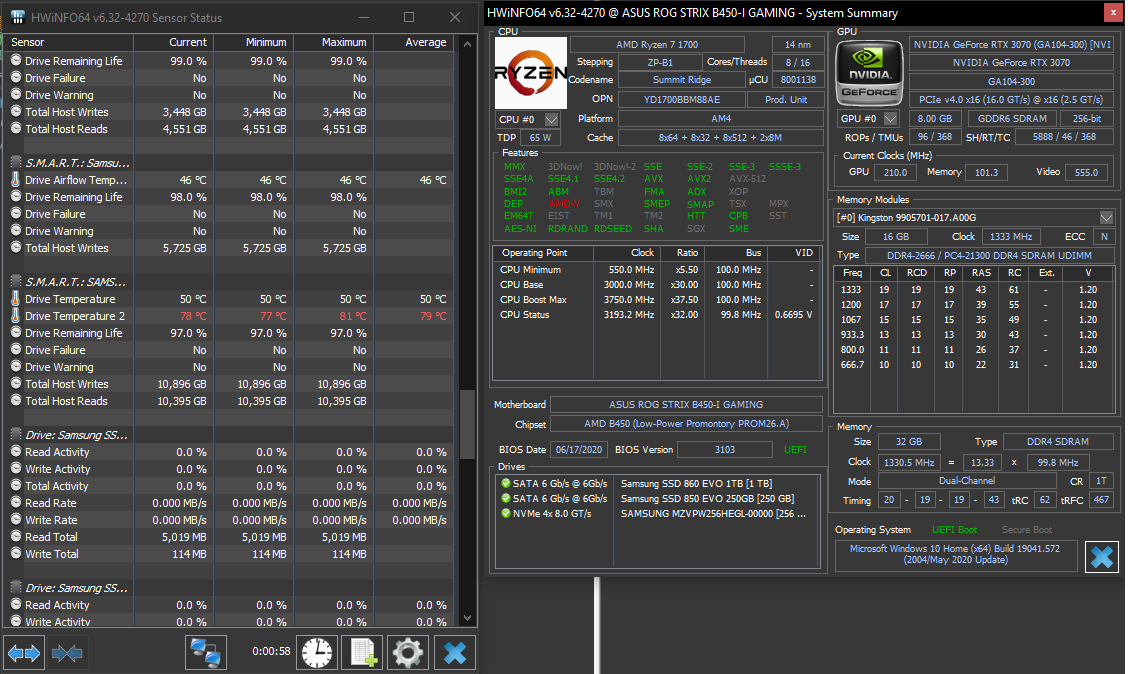This screenshot has width=1128, height=674.
Task: Click the UEFI label next to BIOS Version
Action: pyautogui.click(x=795, y=450)
